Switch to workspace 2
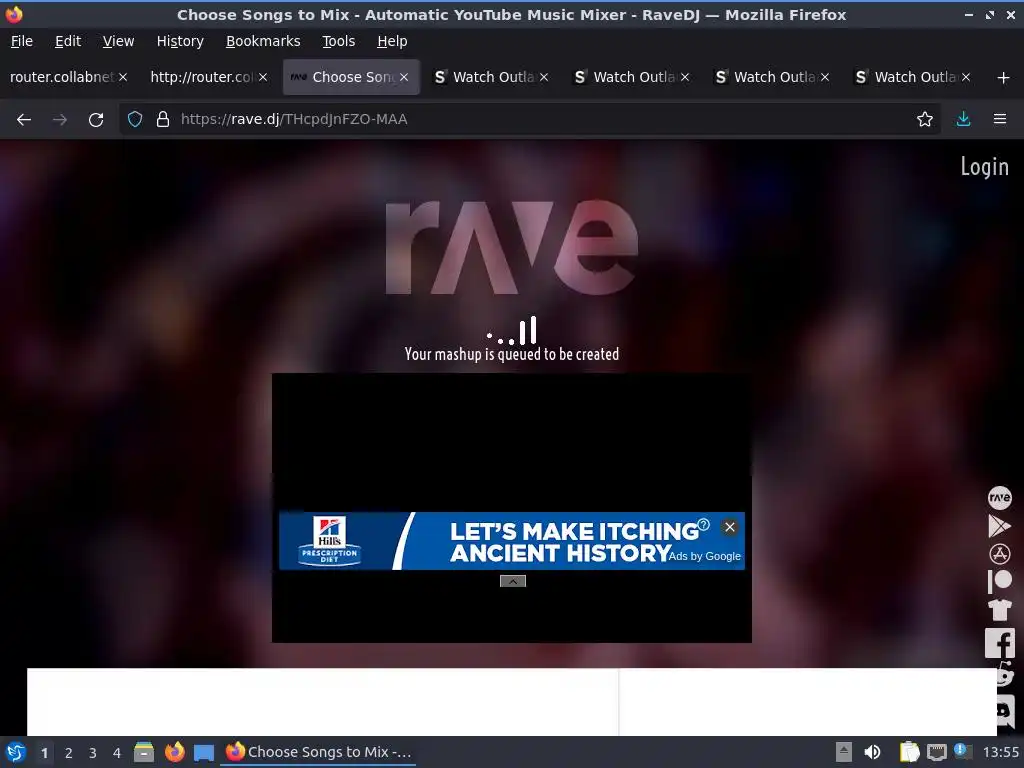Screen dimensions: 1024x768 pyautogui.click(x=69, y=753)
